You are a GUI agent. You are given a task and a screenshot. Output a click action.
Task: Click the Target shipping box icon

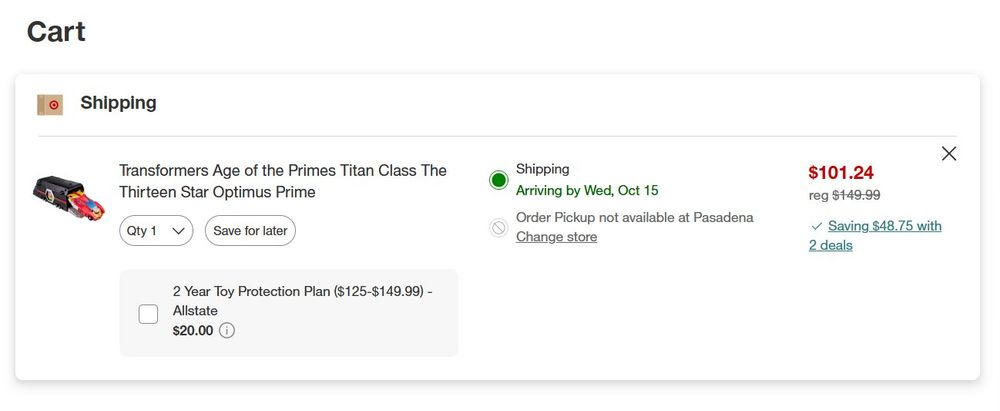tap(50, 104)
